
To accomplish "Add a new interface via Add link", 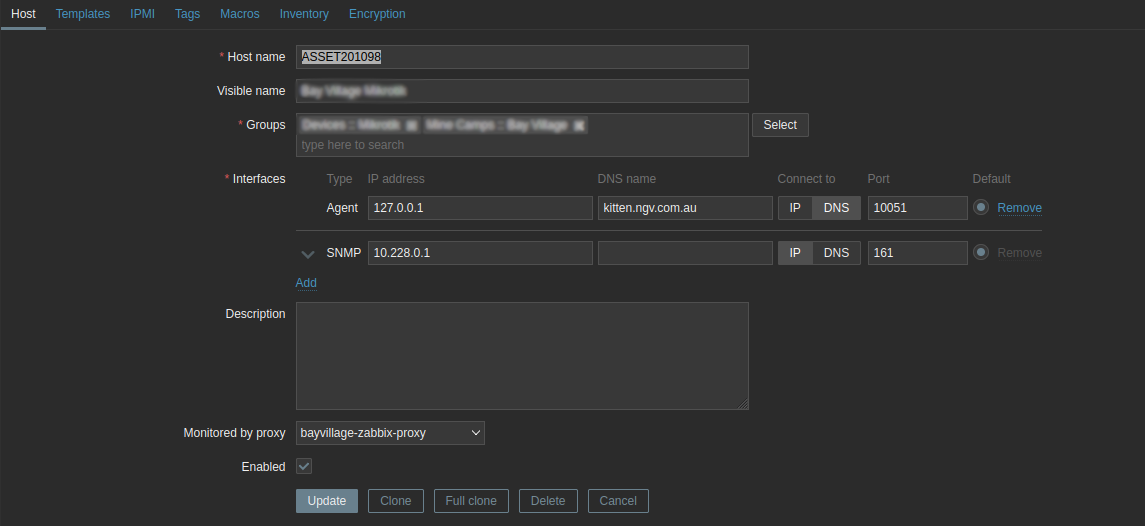I will click(306, 283).
